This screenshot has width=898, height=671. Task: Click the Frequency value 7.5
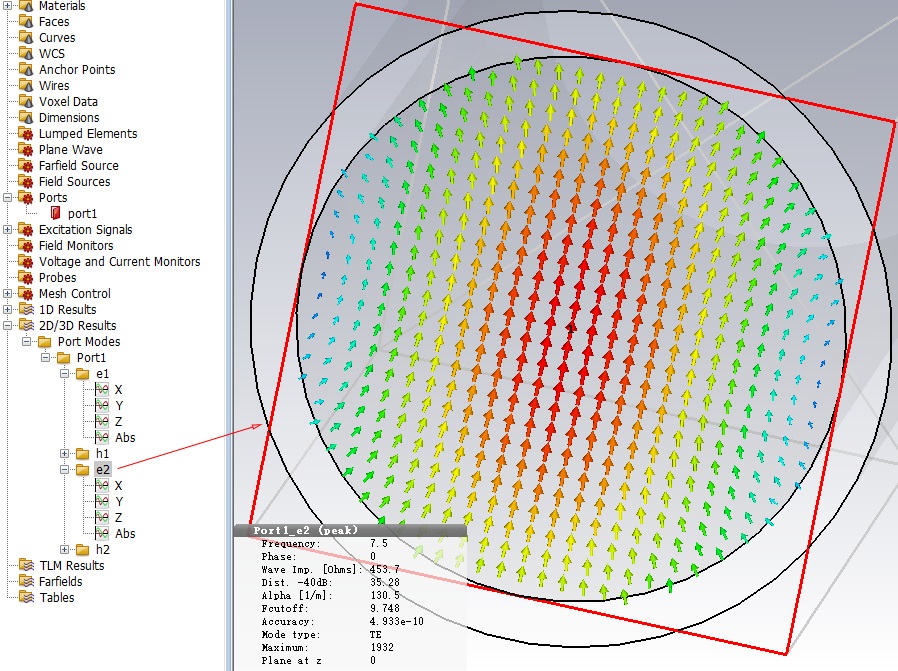379,544
